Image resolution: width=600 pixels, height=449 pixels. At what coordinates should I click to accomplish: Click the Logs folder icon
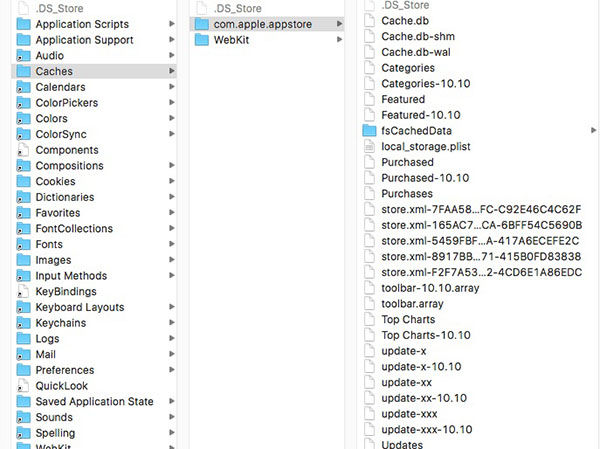click(x=24, y=338)
